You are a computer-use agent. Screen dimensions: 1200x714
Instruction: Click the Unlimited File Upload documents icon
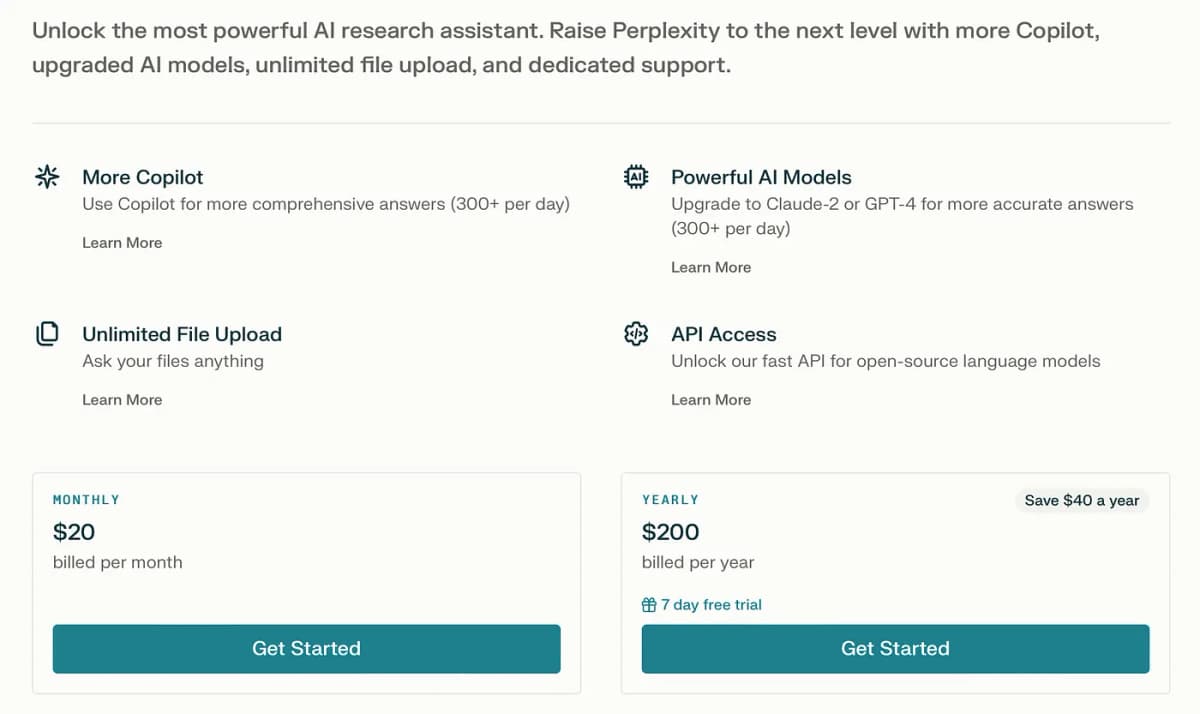coord(47,334)
